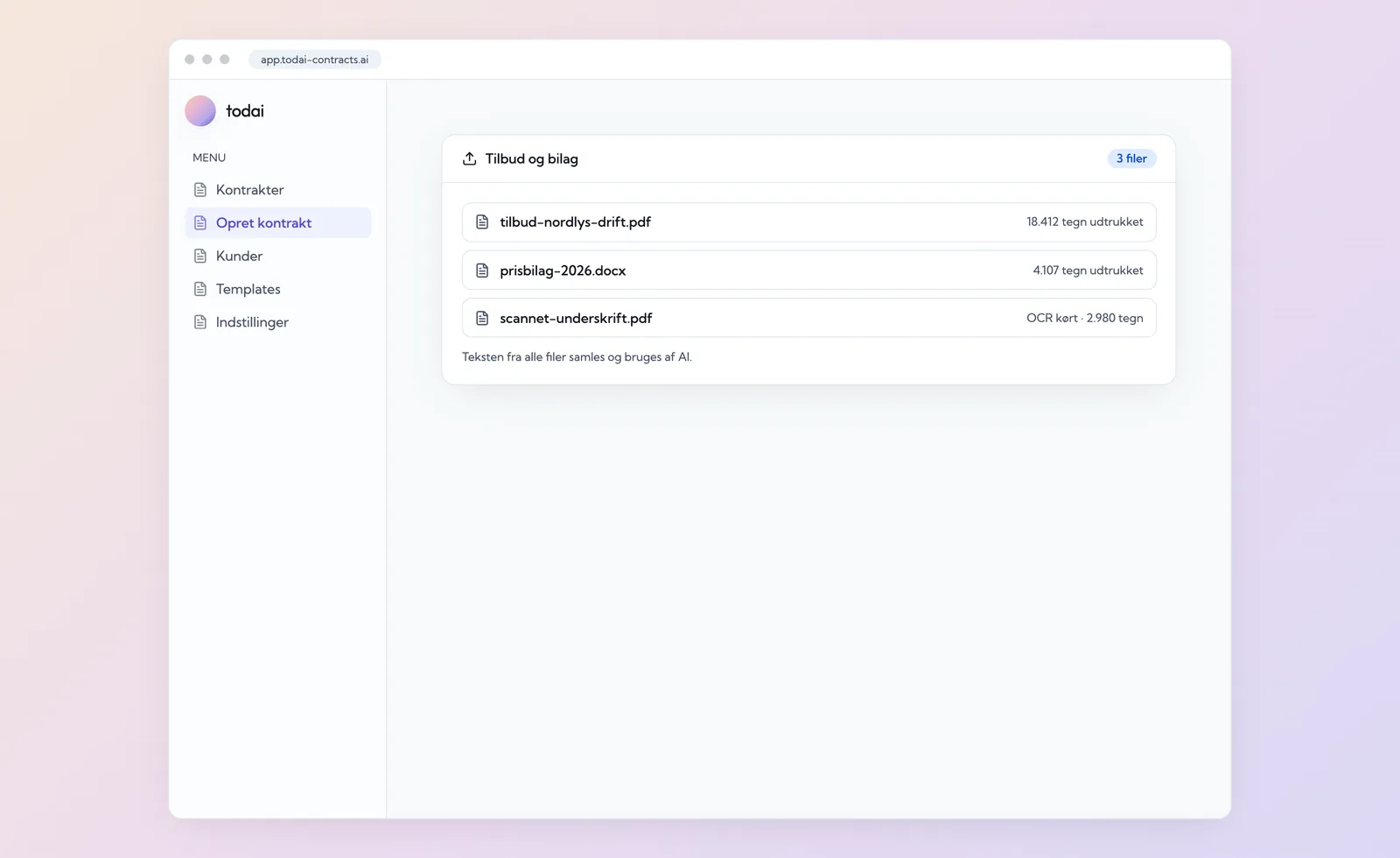This screenshot has width=1400, height=858.
Task: Click the todai gradient logo circle
Action: pyautogui.click(x=200, y=111)
